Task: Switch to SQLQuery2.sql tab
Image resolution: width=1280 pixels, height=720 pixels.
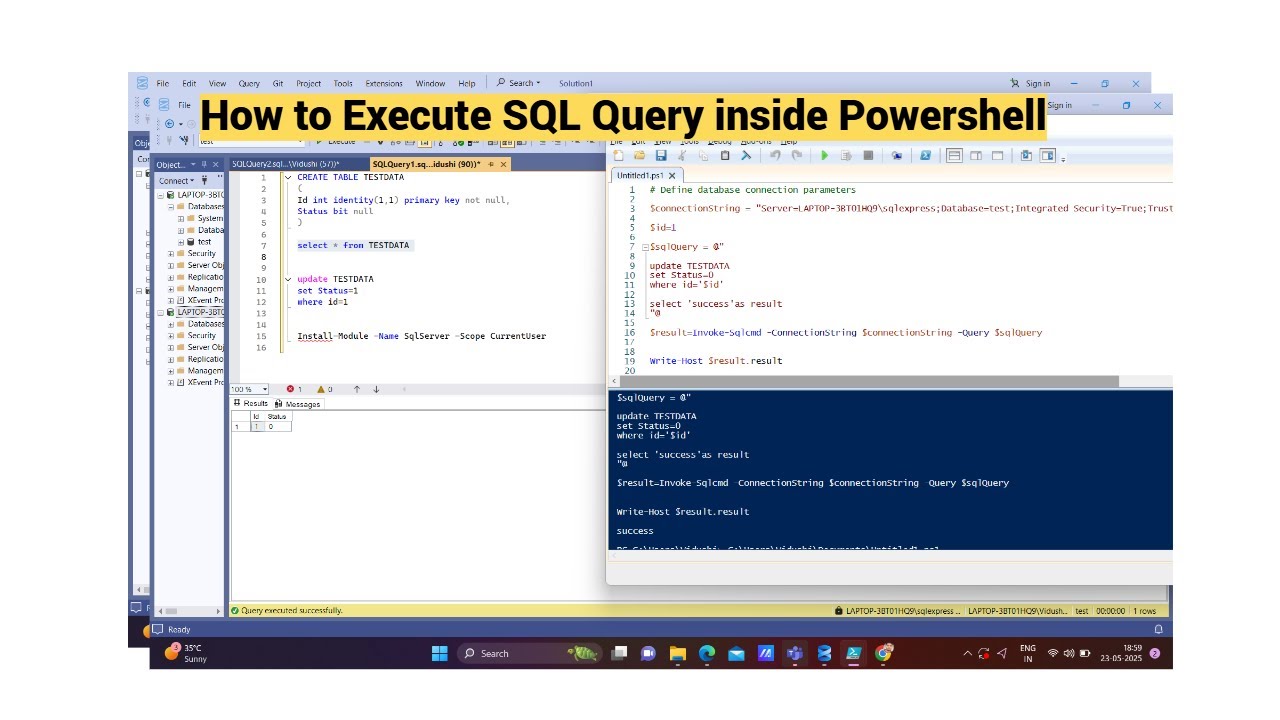Action: (x=285, y=164)
